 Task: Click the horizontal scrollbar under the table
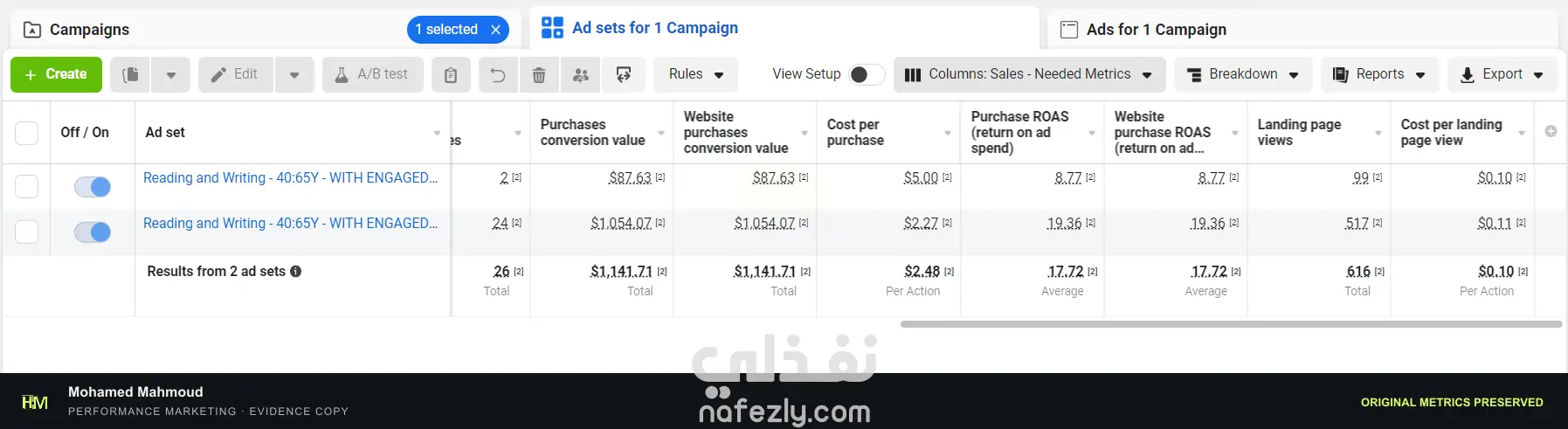click(x=1231, y=324)
